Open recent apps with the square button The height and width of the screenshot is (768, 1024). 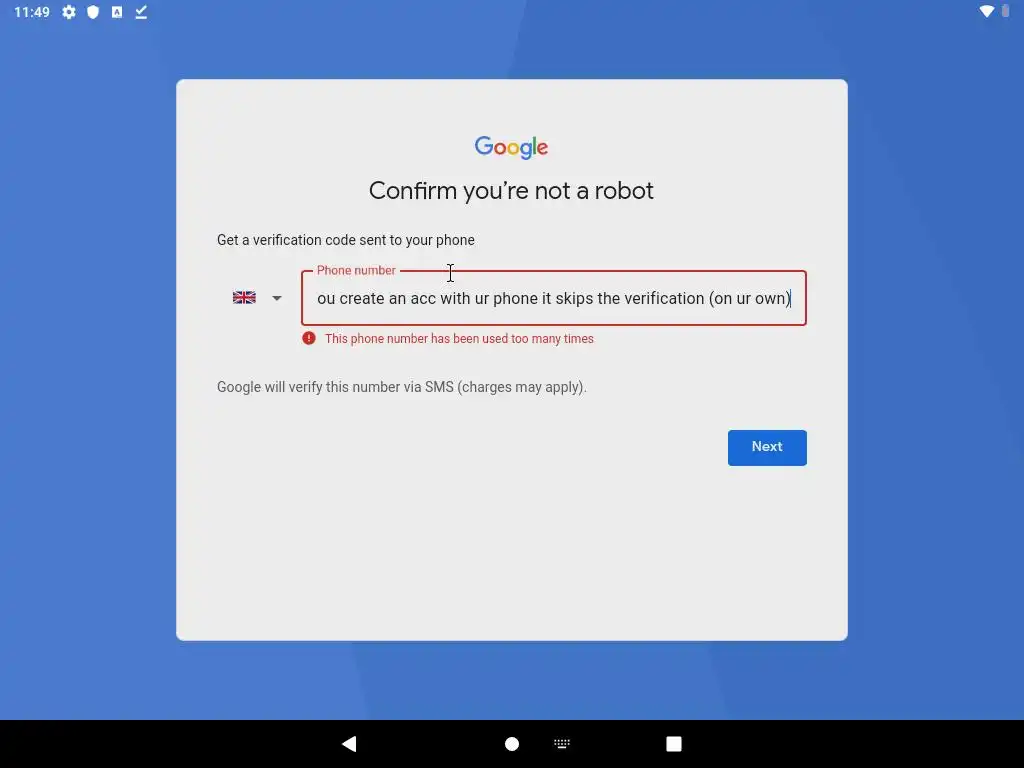click(674, 744)
